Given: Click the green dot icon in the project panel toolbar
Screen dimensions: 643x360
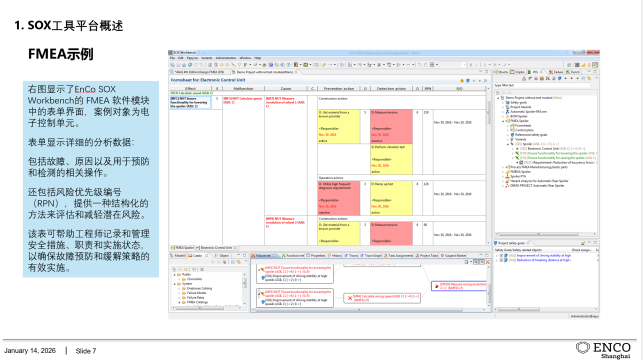Looking at the screenshot, I should [578, 78].
